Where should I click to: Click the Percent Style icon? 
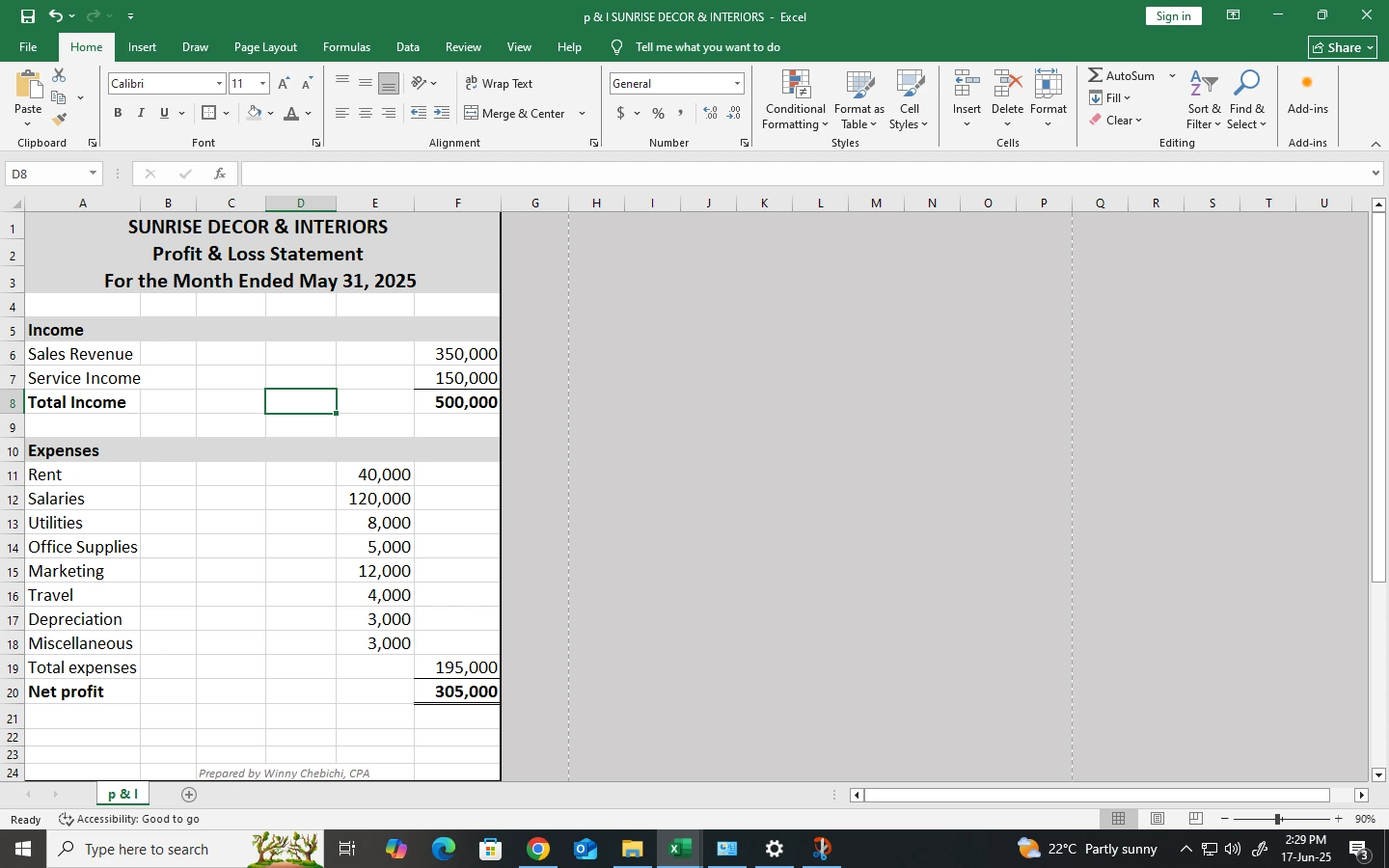pyautogui.click(x=659, y=114)
